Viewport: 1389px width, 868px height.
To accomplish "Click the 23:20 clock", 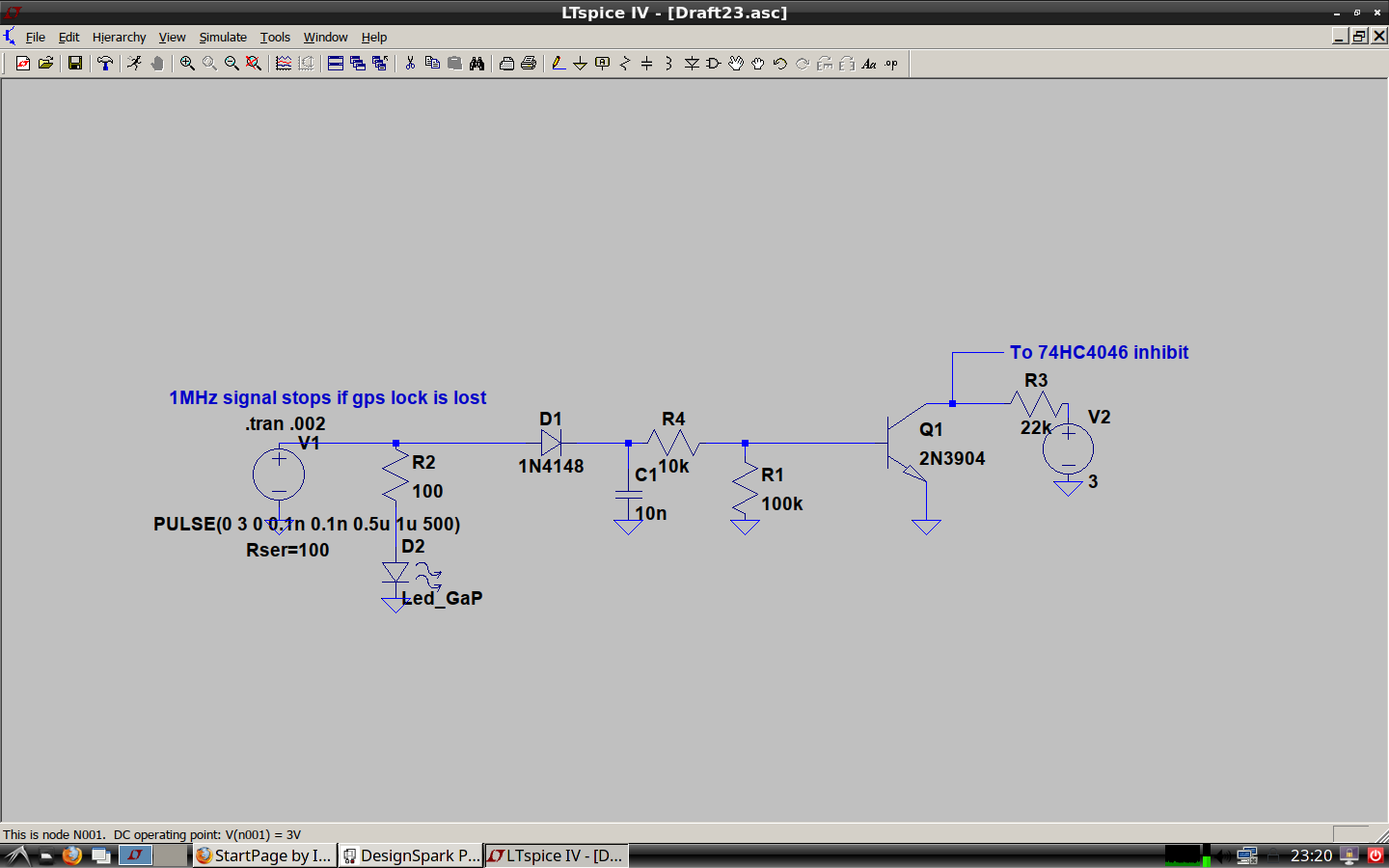I will pos(1312,855).
